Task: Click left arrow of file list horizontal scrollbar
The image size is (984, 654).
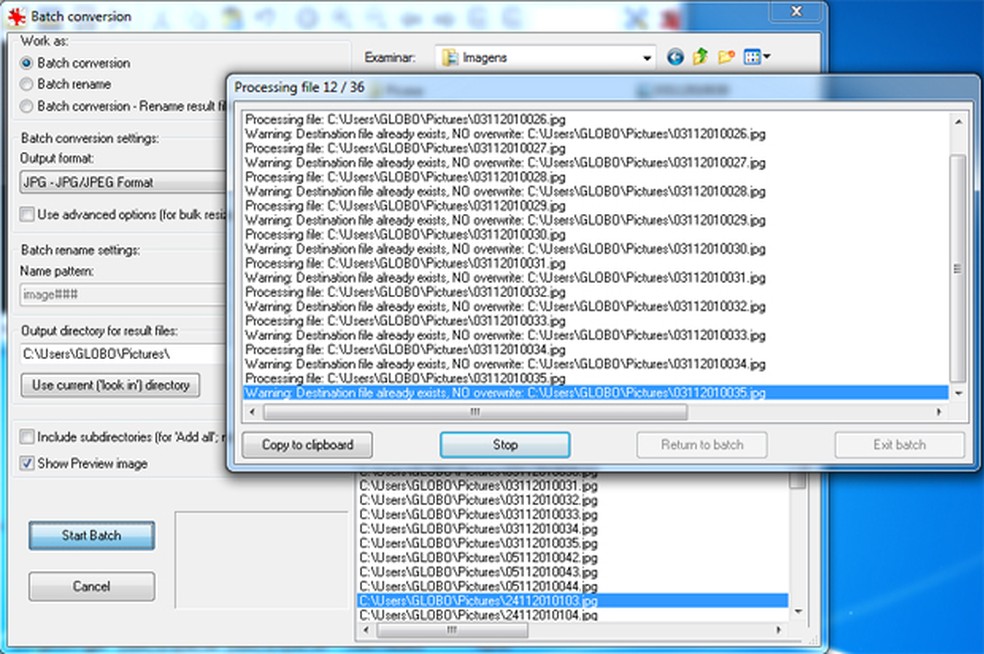Action: (366, 630)
